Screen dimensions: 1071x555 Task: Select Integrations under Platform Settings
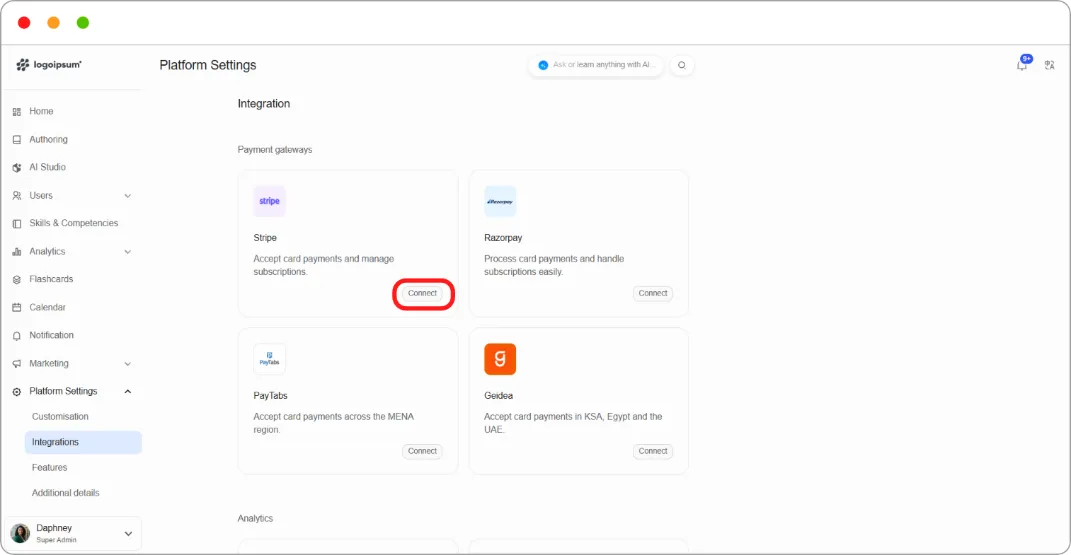(83, 442)
